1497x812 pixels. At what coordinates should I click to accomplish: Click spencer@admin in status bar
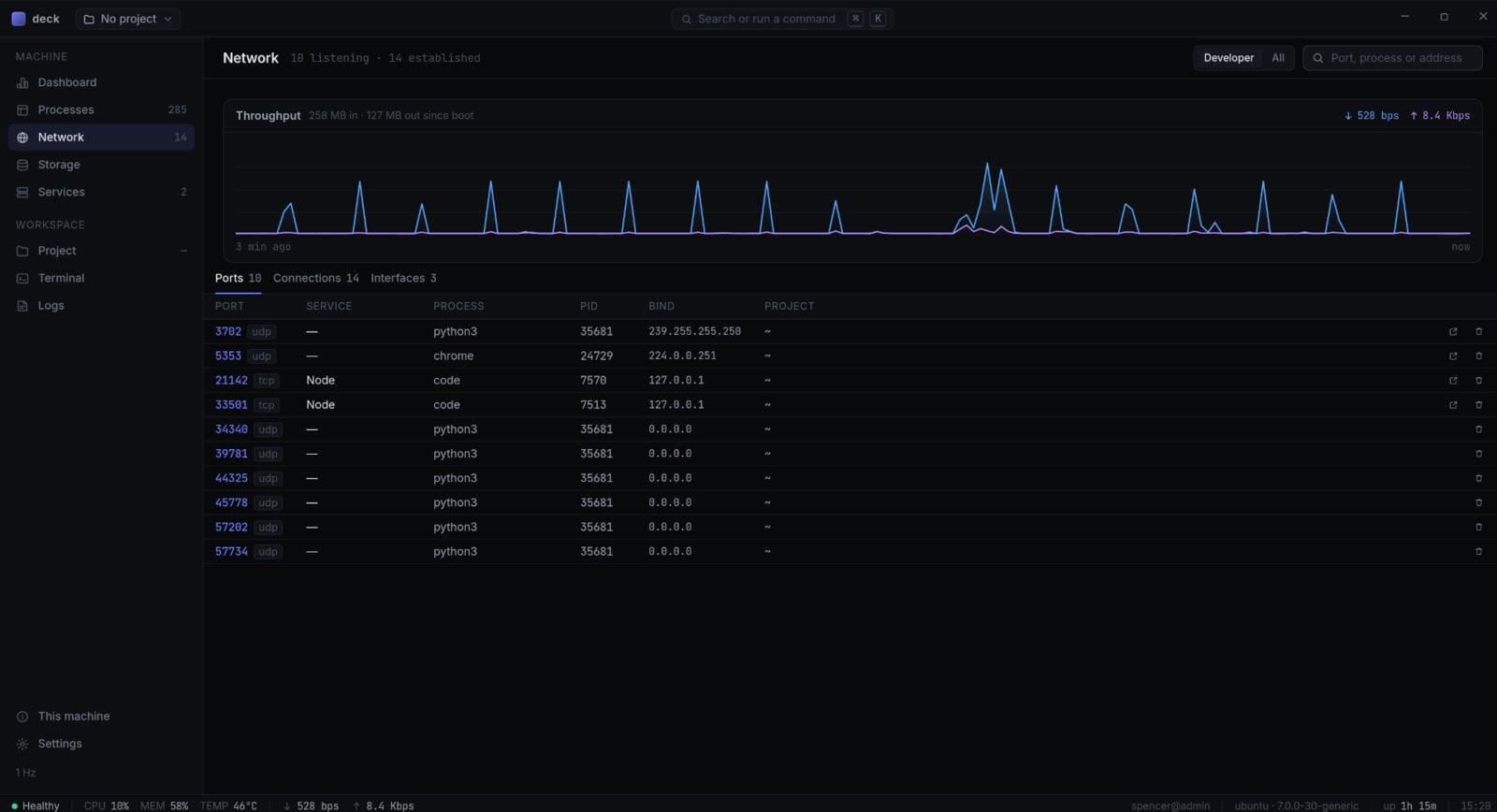click(x=1170, y=805)
